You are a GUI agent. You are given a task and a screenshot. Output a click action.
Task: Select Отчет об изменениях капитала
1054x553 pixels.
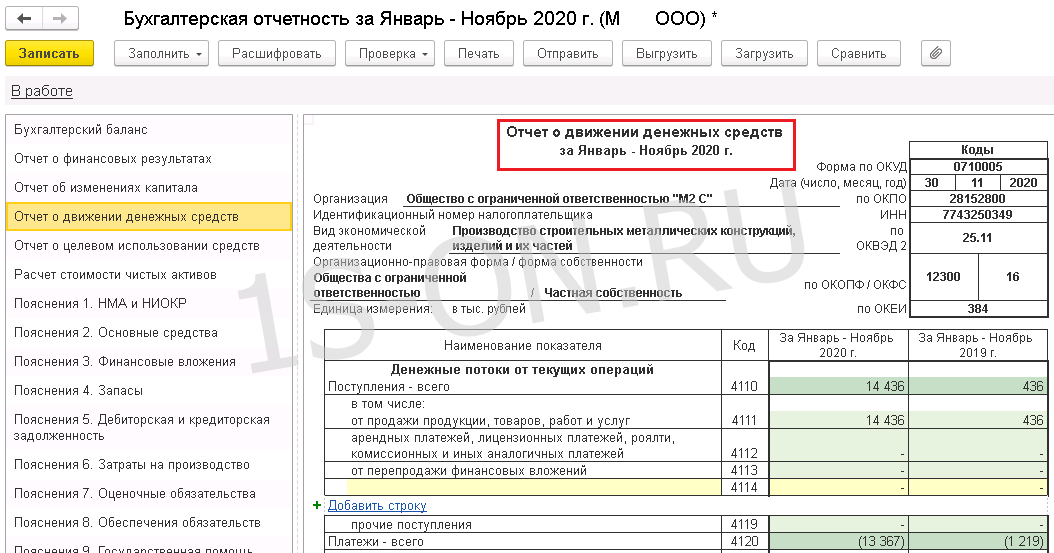(149, 187)
